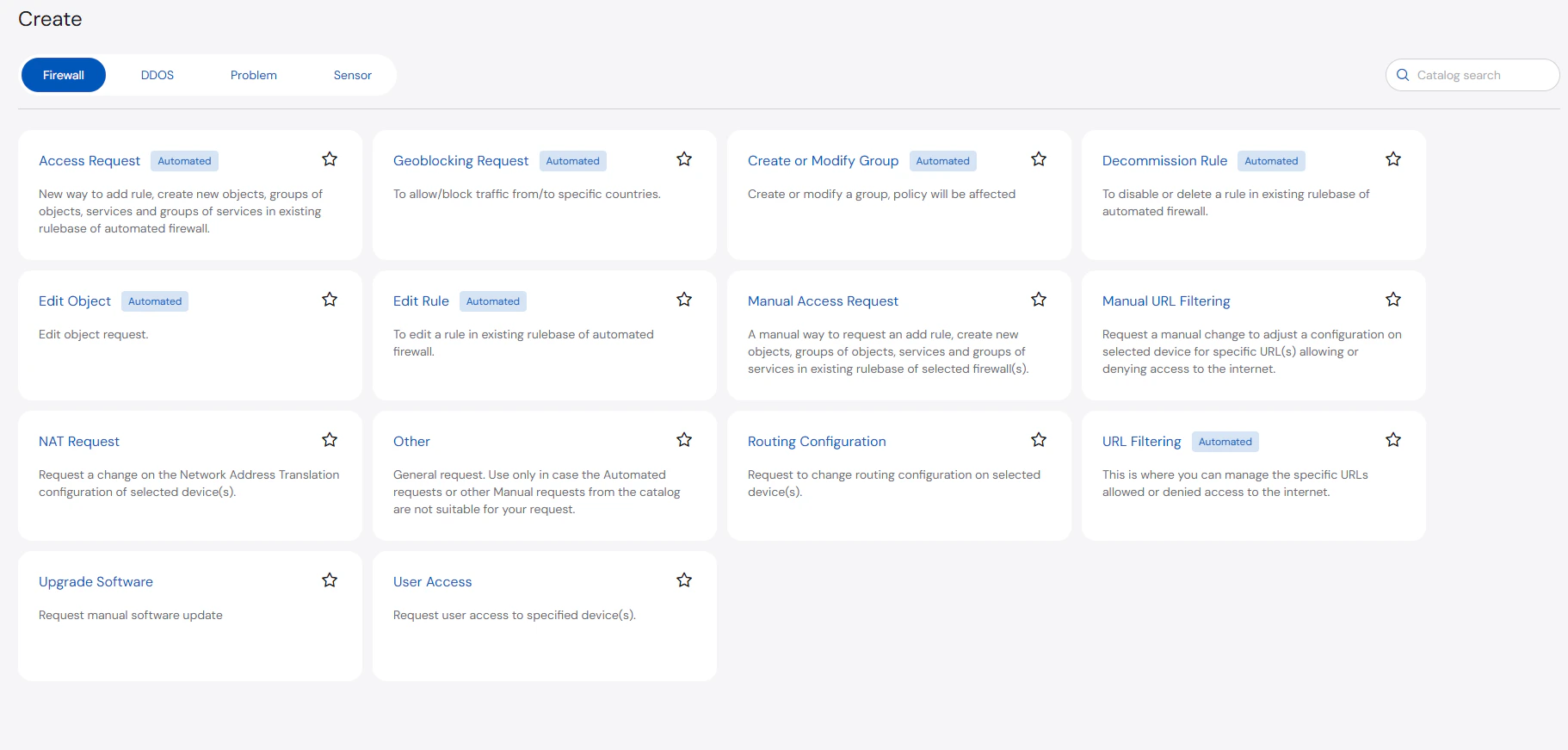Screen dimensions: 1568x750
Task: Focus the Catalog search field
Action: pos(1472,75)
